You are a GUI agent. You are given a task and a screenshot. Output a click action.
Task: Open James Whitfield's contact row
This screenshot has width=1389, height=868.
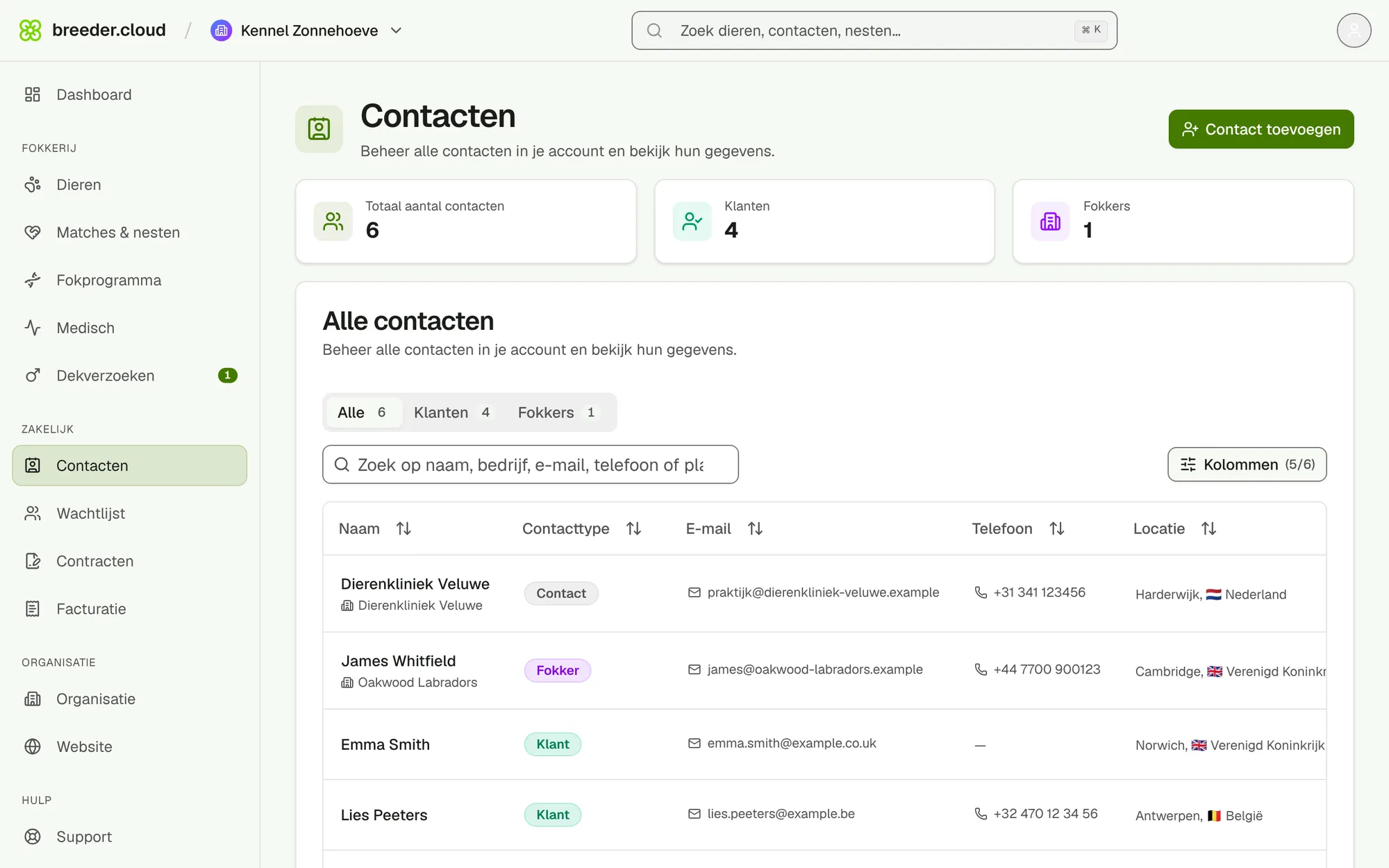[824, 671]
